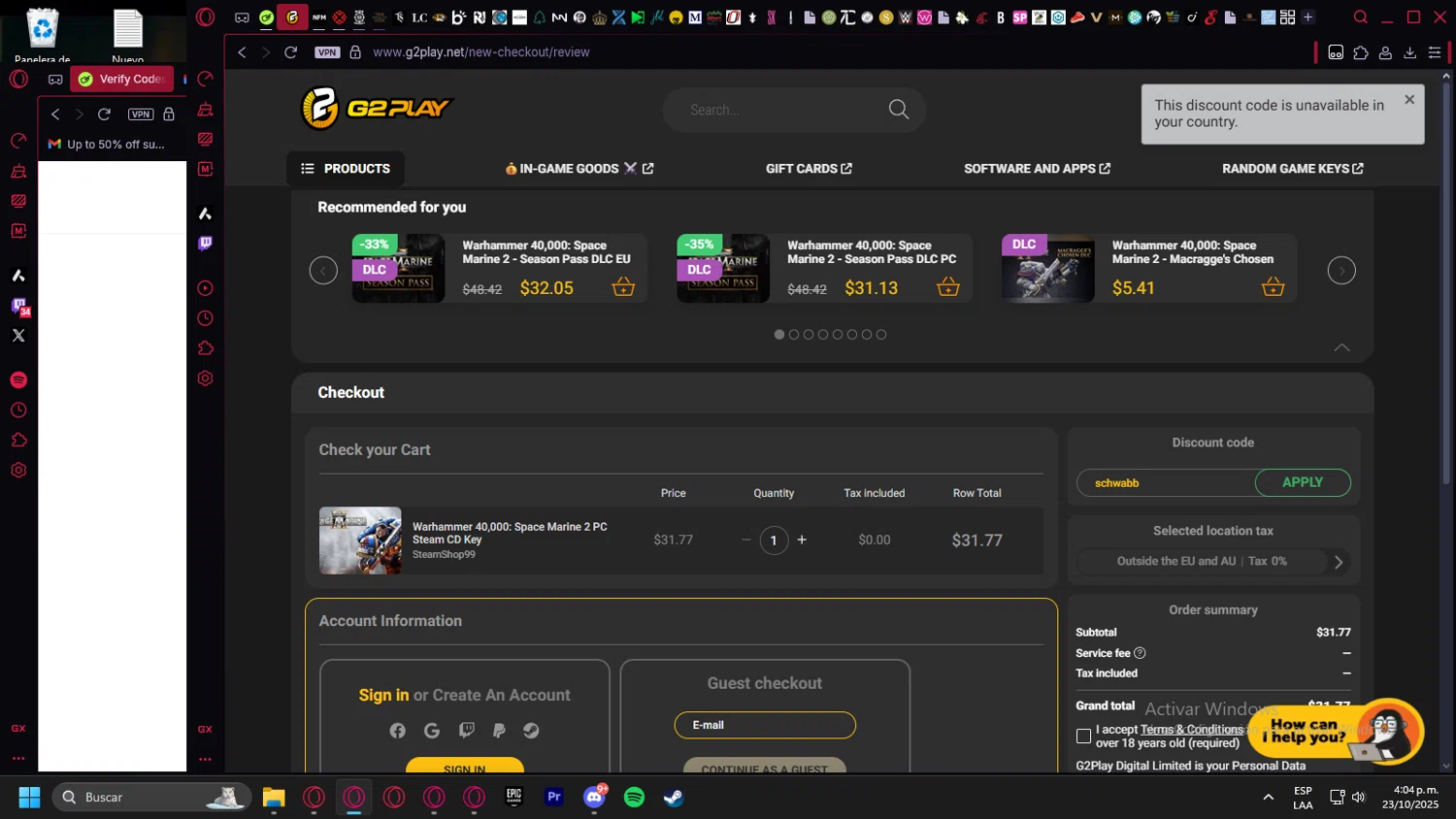1456x819 pixels.
Task: Show next recommended products arrow
Action: click(1341, 271)
